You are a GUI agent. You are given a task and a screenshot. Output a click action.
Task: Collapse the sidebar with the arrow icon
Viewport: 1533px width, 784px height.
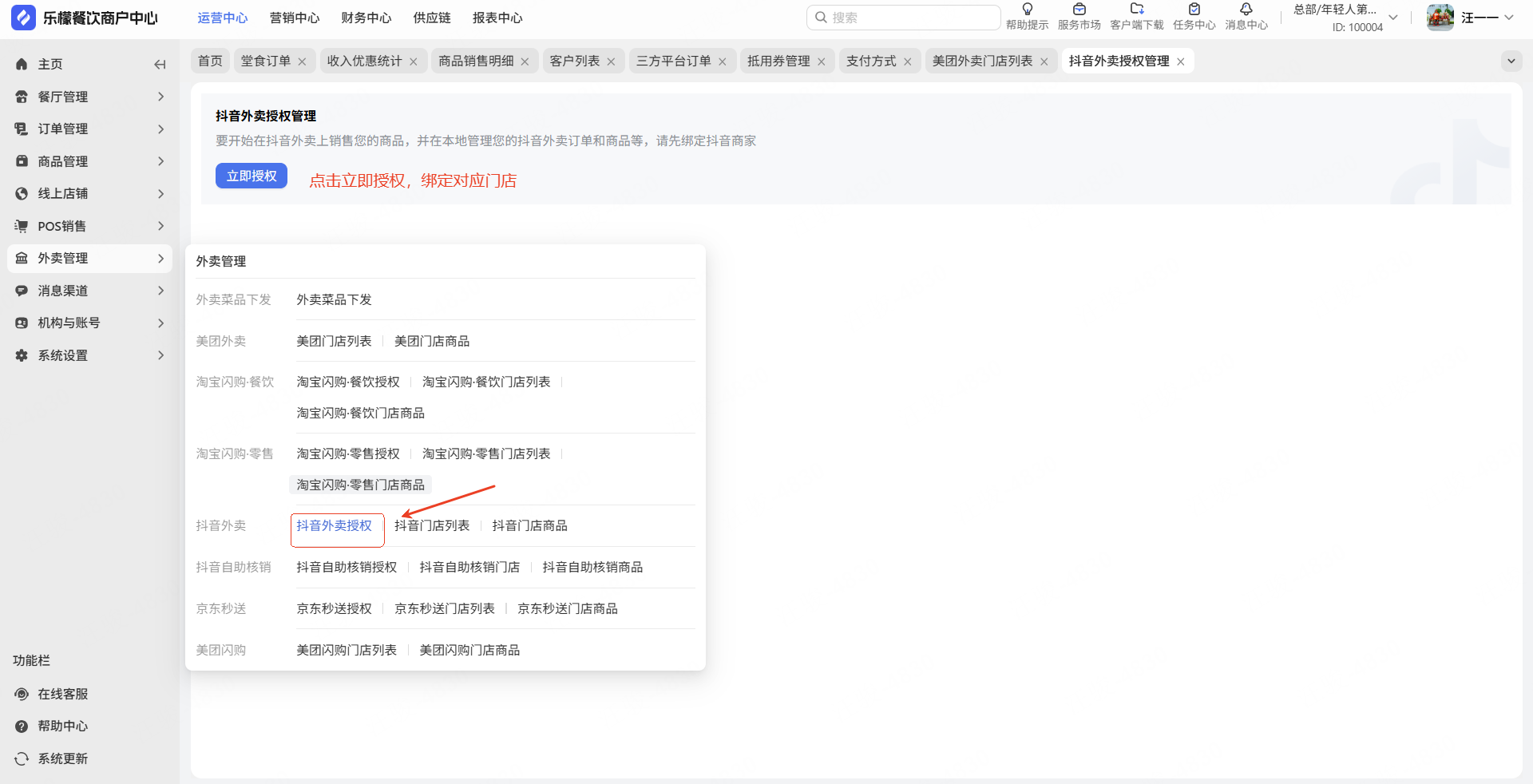(x=160, y=65)
